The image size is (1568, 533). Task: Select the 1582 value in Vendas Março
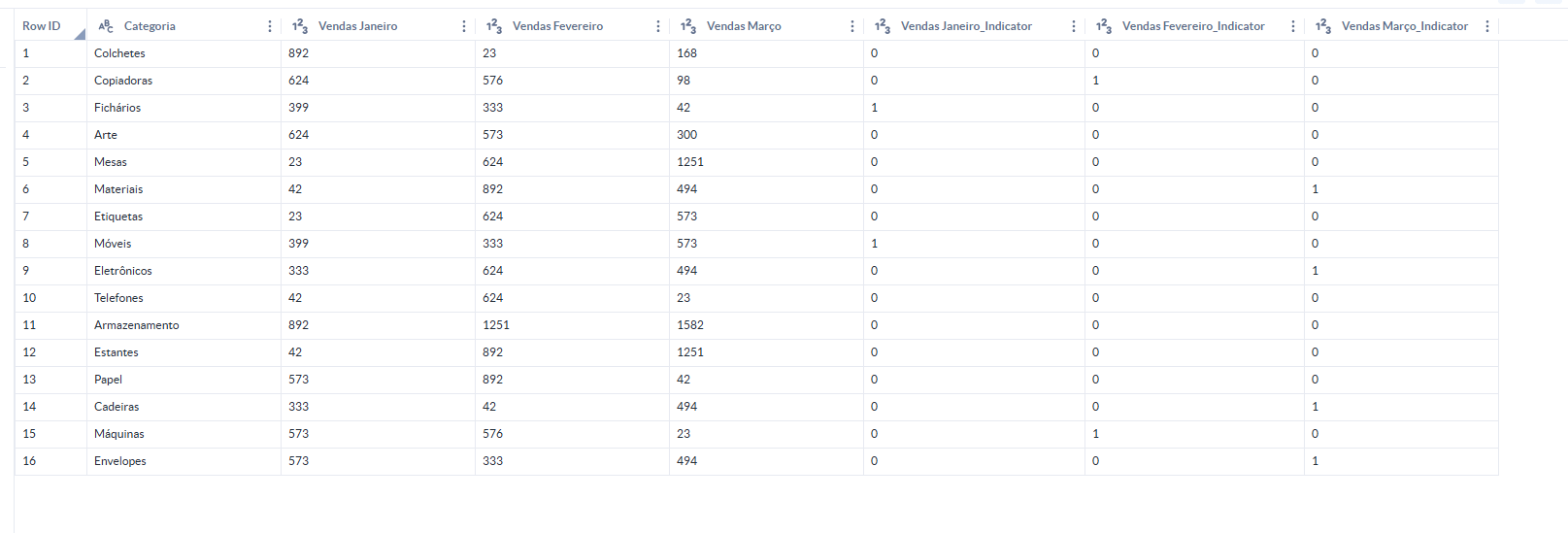[690, 325]
